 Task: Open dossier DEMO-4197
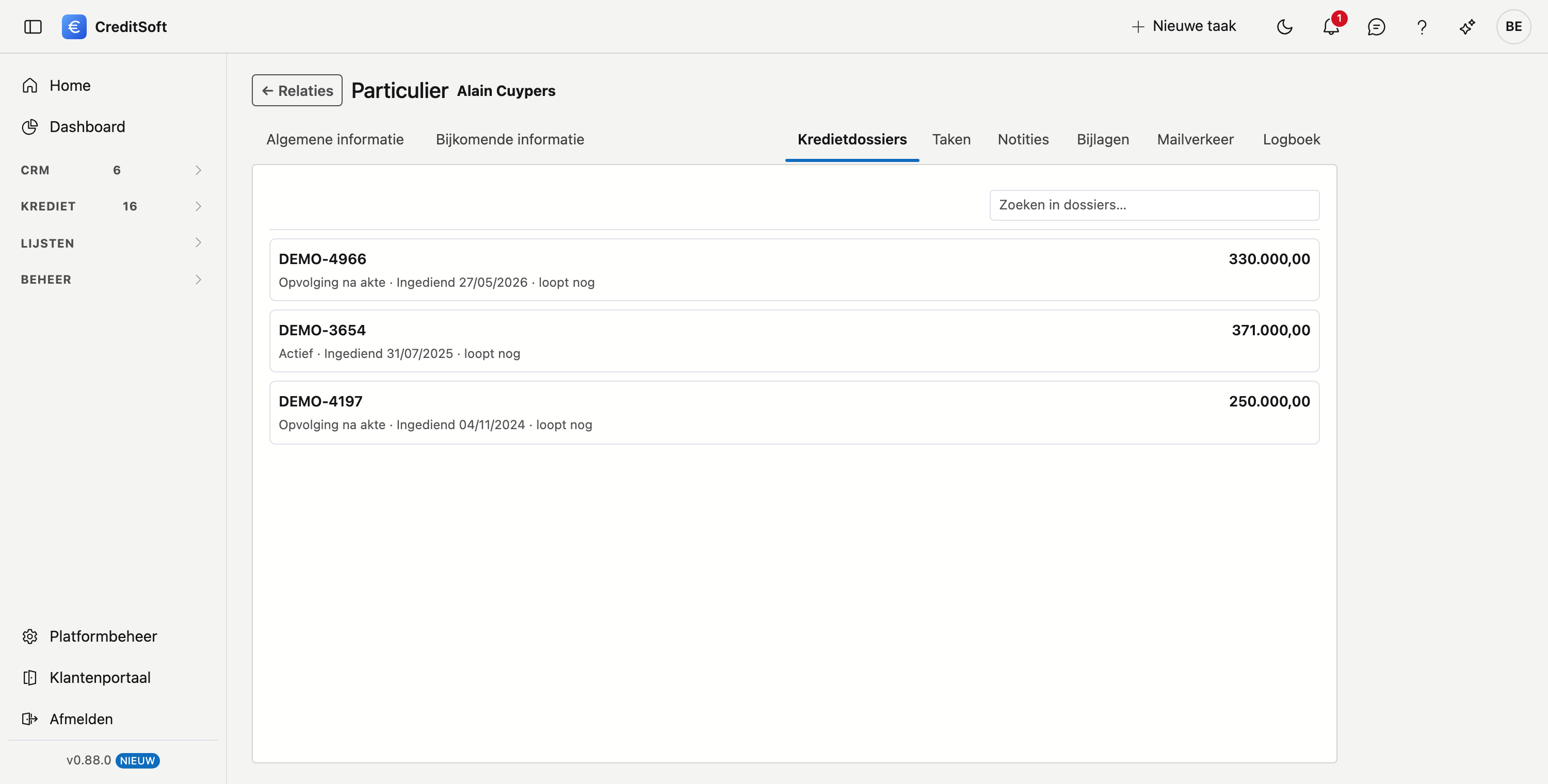(x=795, y=412)
